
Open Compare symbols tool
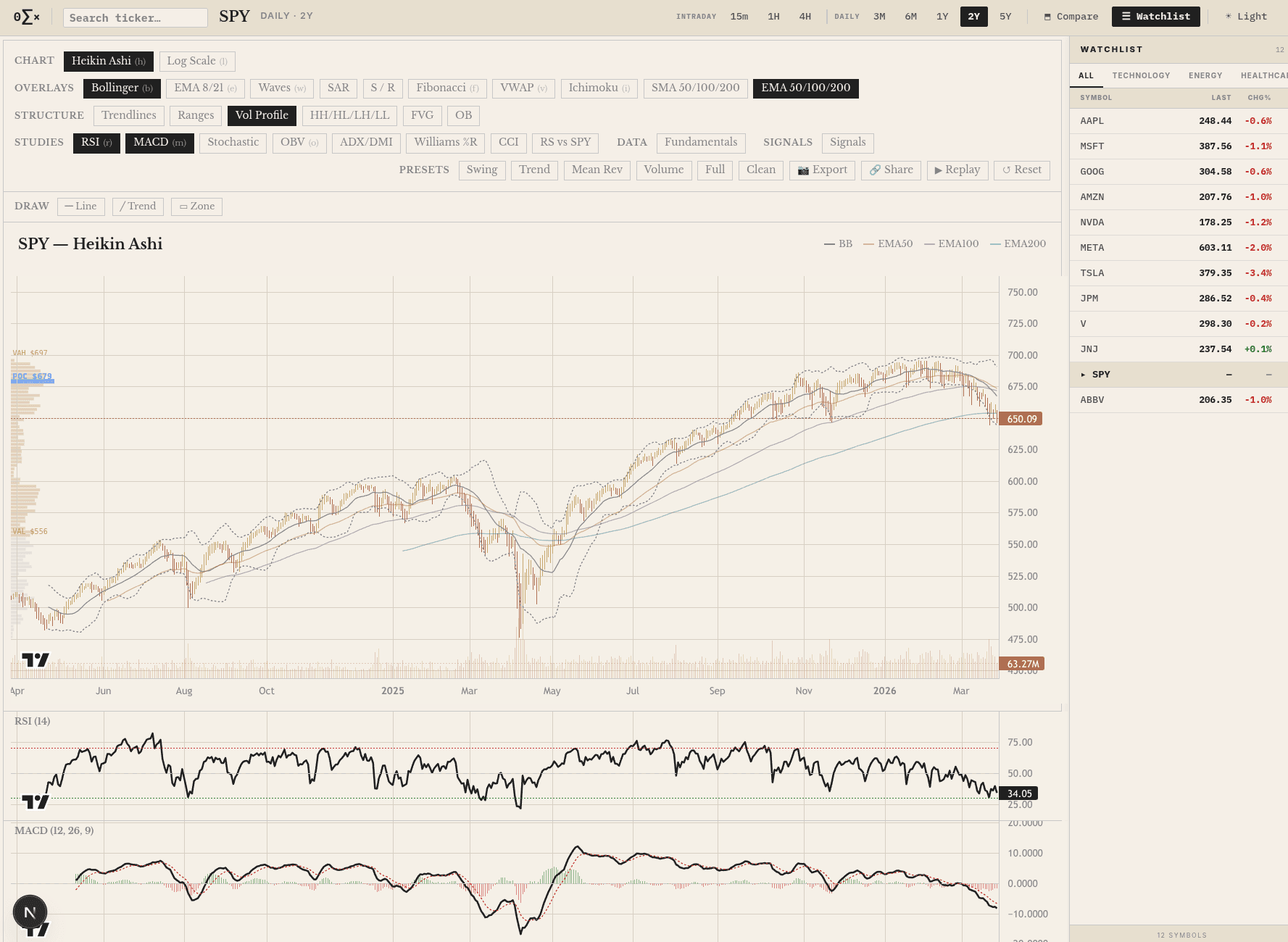[1071, 17]
